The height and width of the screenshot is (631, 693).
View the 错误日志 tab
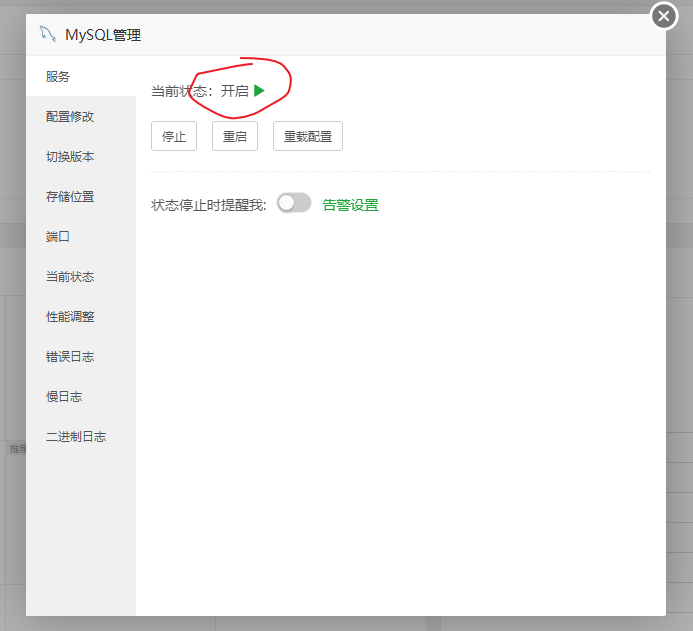(81, 357)
